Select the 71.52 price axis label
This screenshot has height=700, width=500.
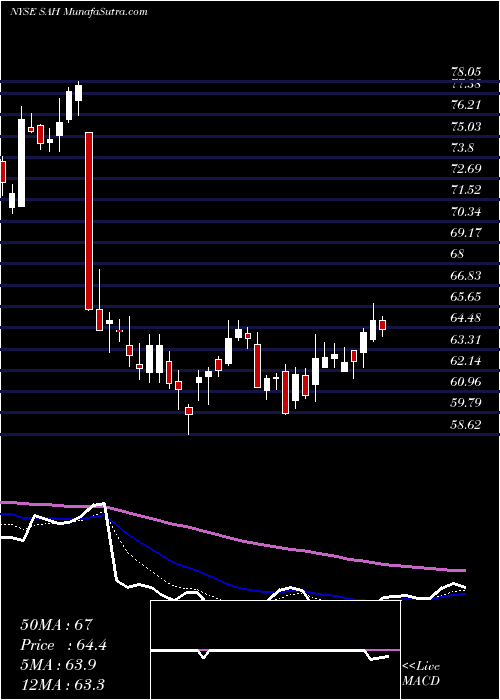click(466, 190)
